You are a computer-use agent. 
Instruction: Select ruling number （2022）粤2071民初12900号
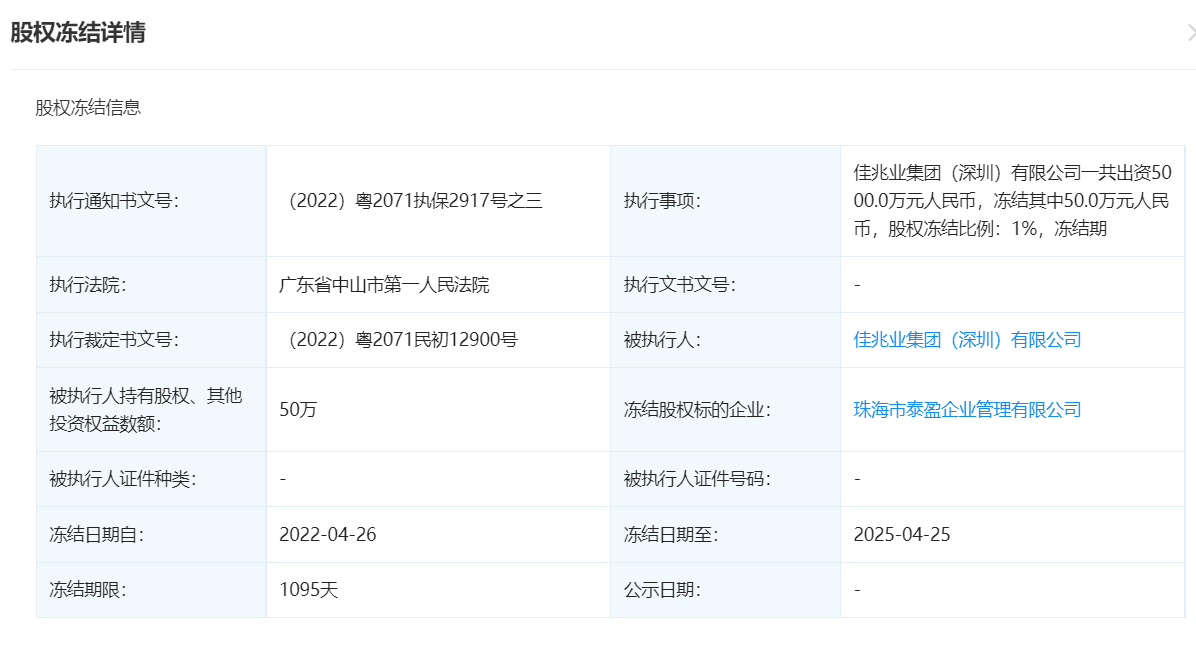coord(398,340)
